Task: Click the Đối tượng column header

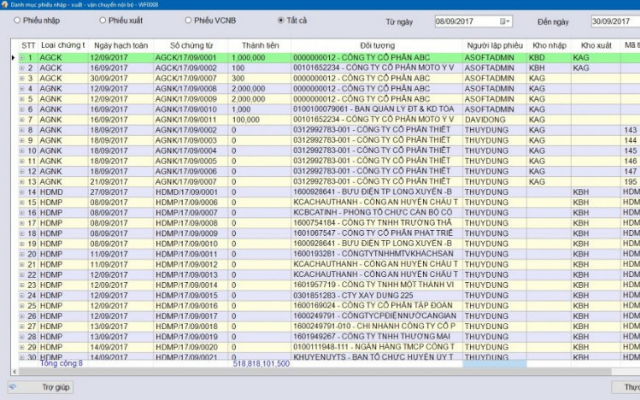Action: pos(376,46)
